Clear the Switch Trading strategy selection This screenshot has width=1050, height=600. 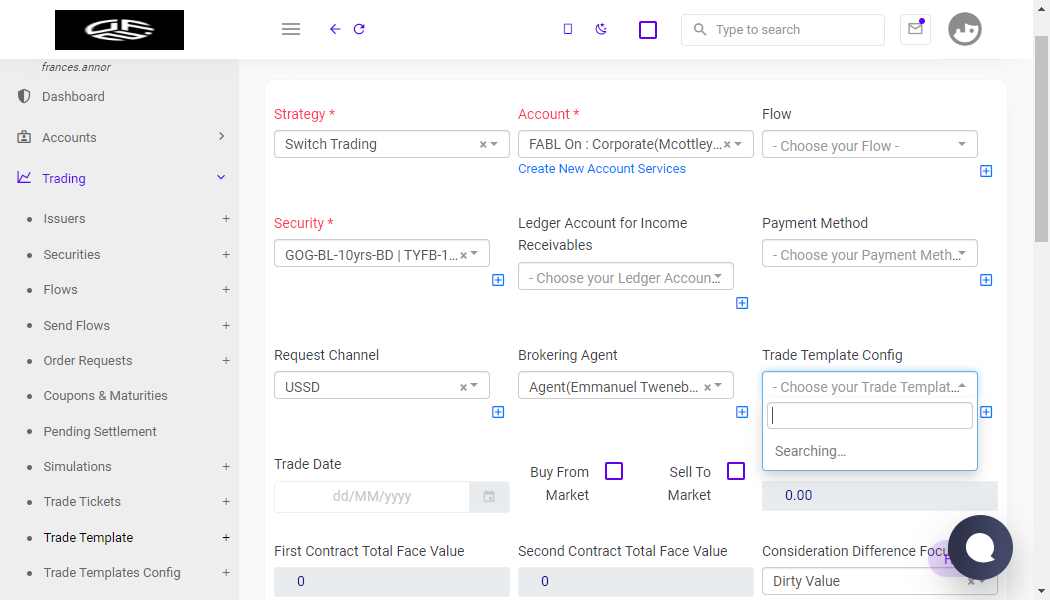[483, 145]
